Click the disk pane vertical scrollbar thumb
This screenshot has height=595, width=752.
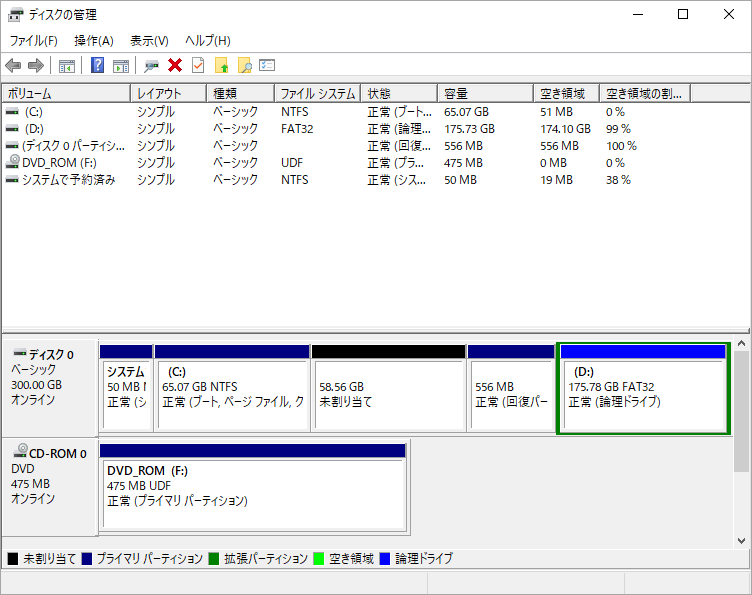pyautogui.click(x=741, y=411)
